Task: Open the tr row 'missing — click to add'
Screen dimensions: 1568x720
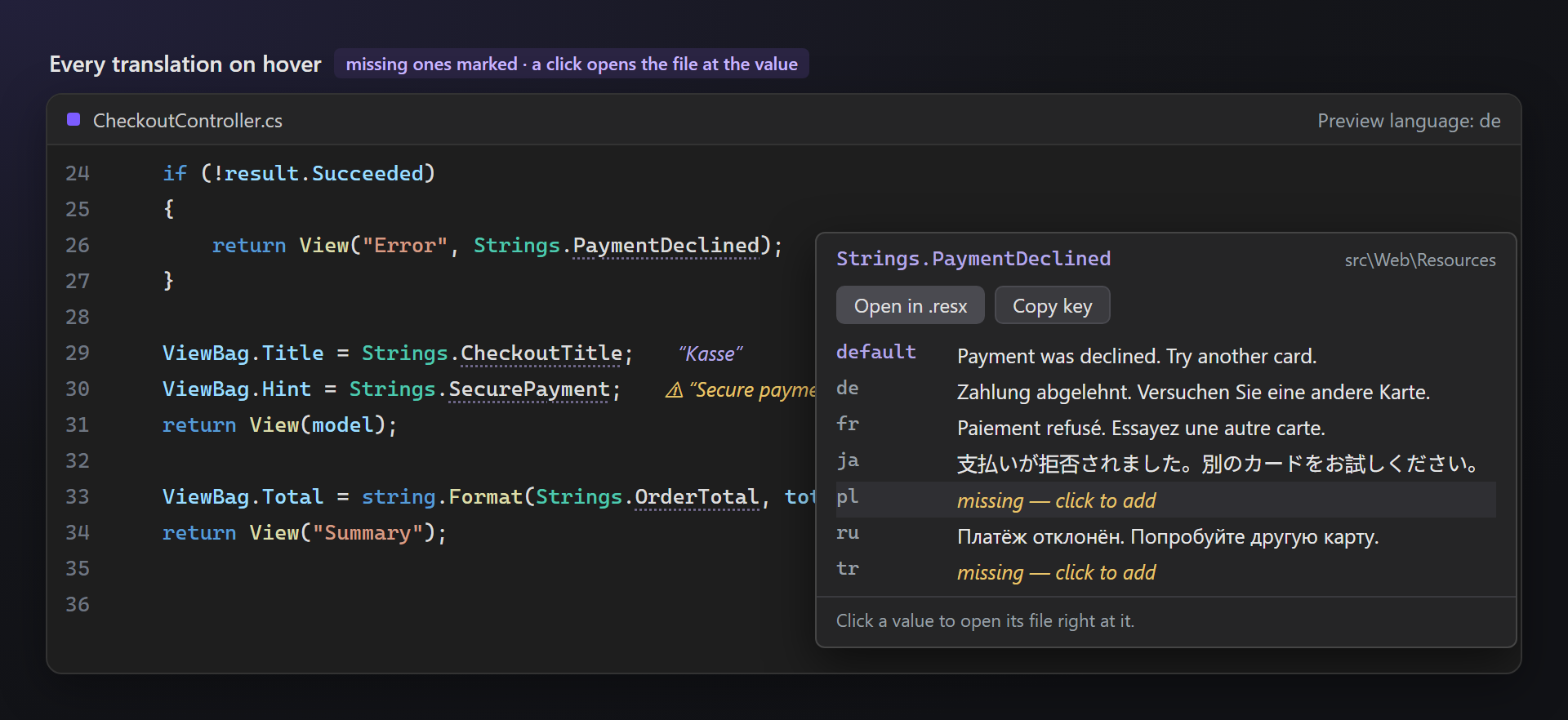Action: tap(1165, 571)
